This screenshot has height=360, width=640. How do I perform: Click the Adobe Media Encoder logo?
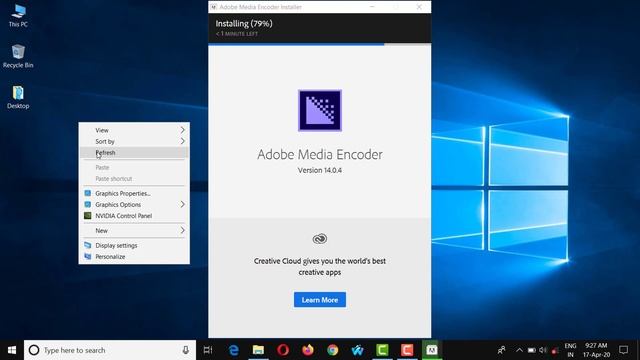coord(320,111)
